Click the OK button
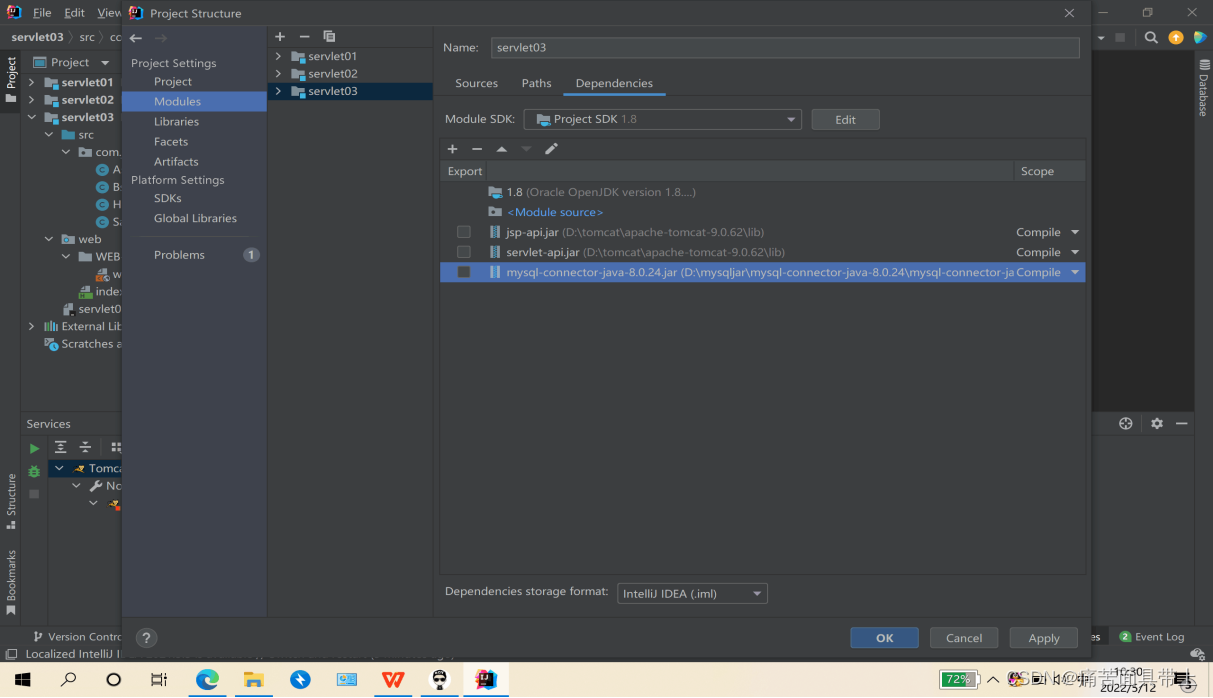This screenshot has width=1213, height=698. click(884, 638)
